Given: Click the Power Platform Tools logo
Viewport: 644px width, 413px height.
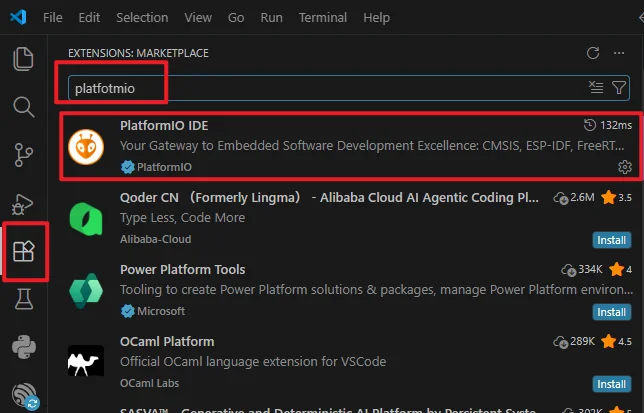Looking at the screenshot, I should coord(86,291).
